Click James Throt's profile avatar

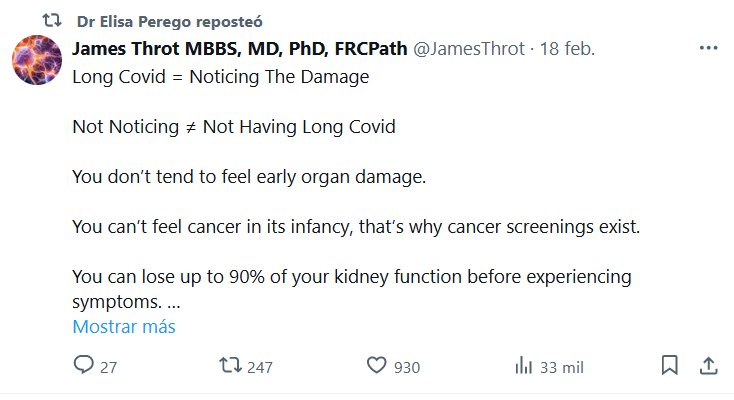(38, 59)
